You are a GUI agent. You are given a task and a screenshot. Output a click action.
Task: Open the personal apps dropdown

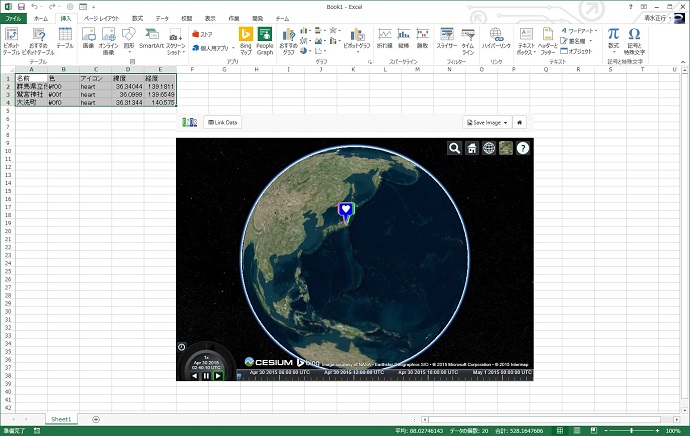(214, 47)
